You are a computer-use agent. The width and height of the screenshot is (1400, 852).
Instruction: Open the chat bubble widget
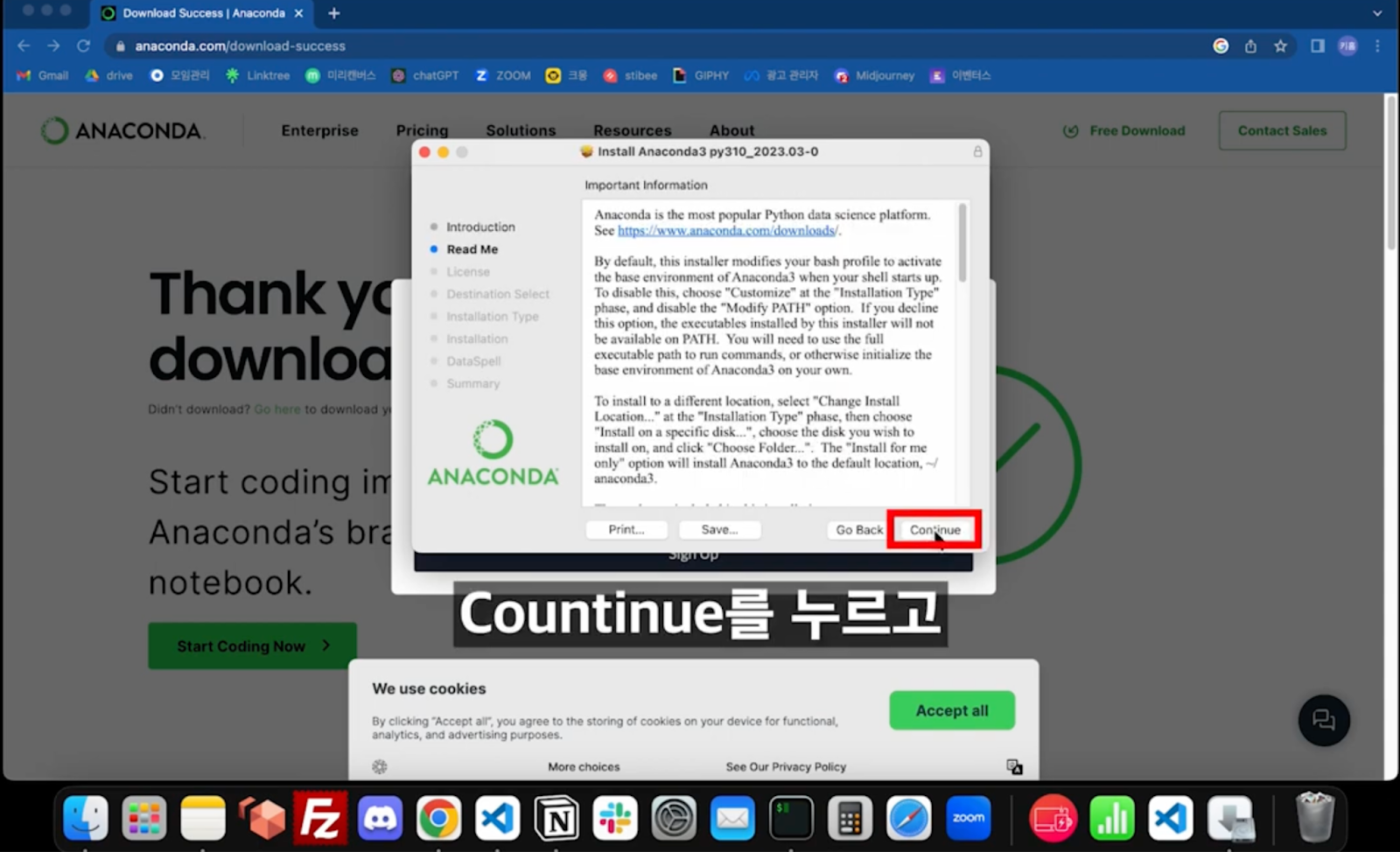pos(1323,720)
